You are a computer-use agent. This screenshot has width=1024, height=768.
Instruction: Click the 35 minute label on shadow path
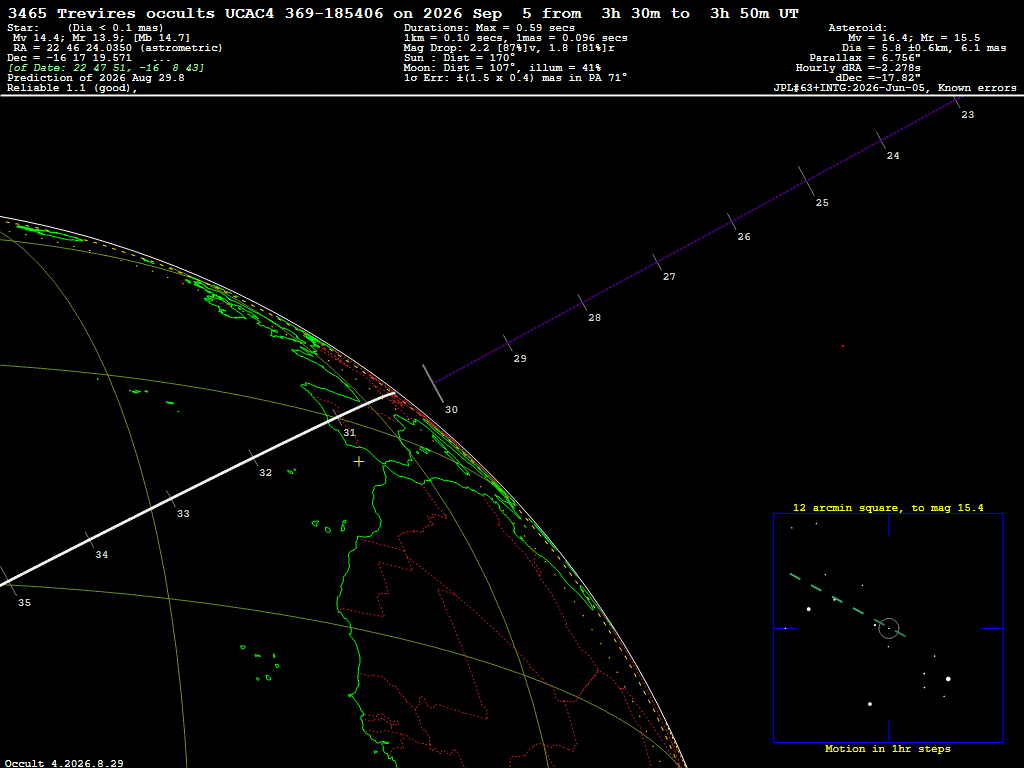point(24,602)
